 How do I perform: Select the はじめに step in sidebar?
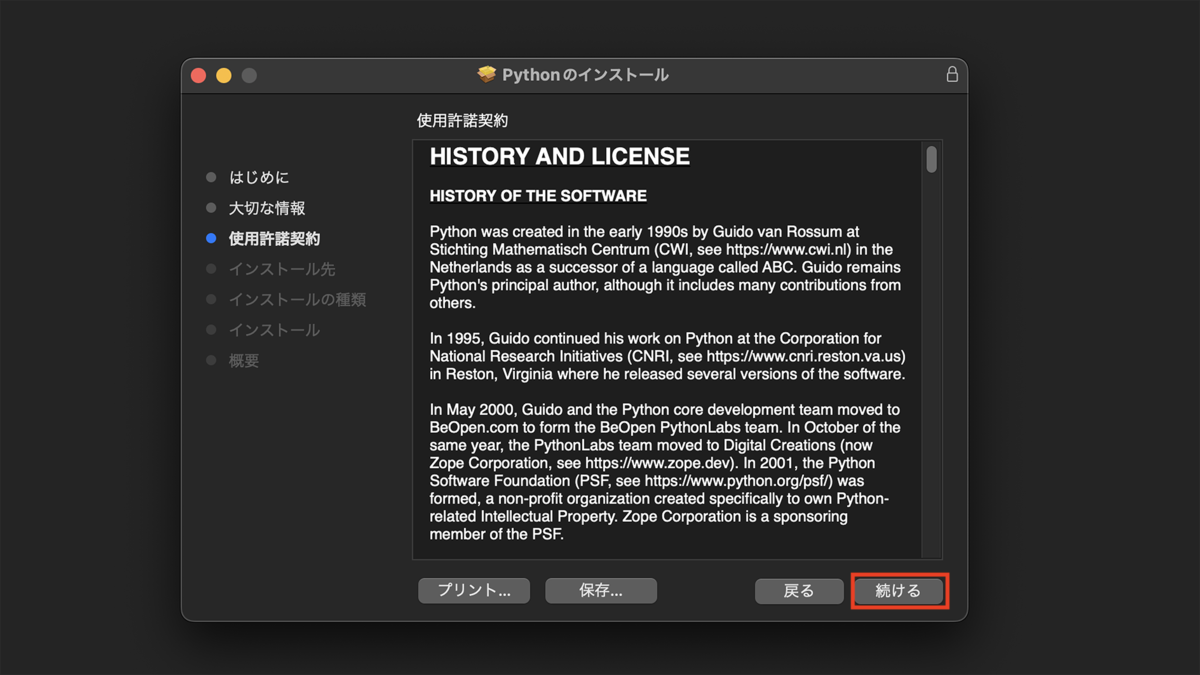pos(259,177)
